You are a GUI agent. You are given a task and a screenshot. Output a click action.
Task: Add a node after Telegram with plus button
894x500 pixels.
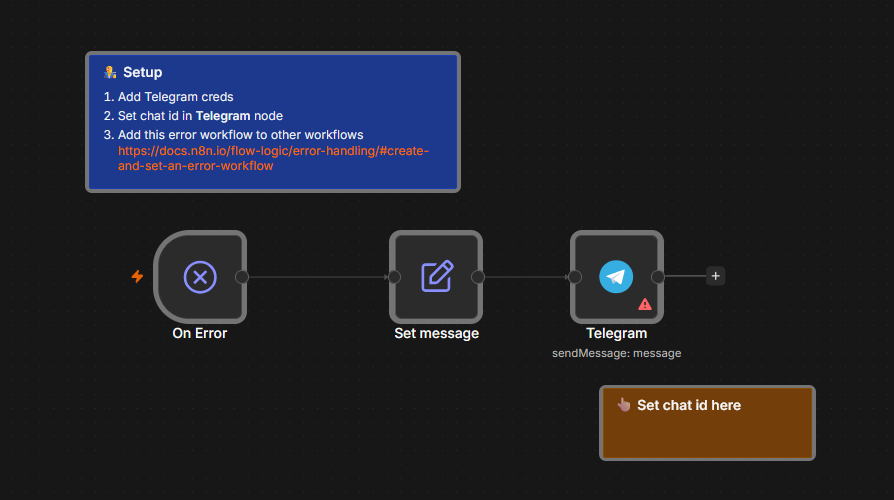coord(716,276)
